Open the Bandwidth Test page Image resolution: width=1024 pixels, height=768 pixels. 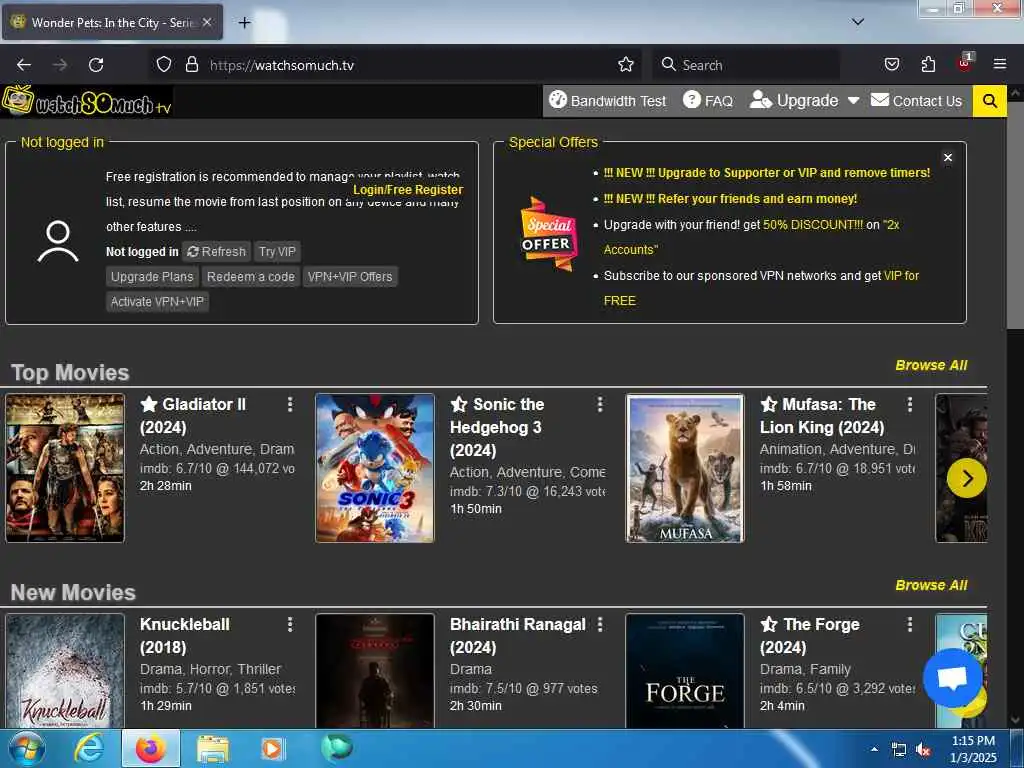pyautogui.click(x=607, y=101)
